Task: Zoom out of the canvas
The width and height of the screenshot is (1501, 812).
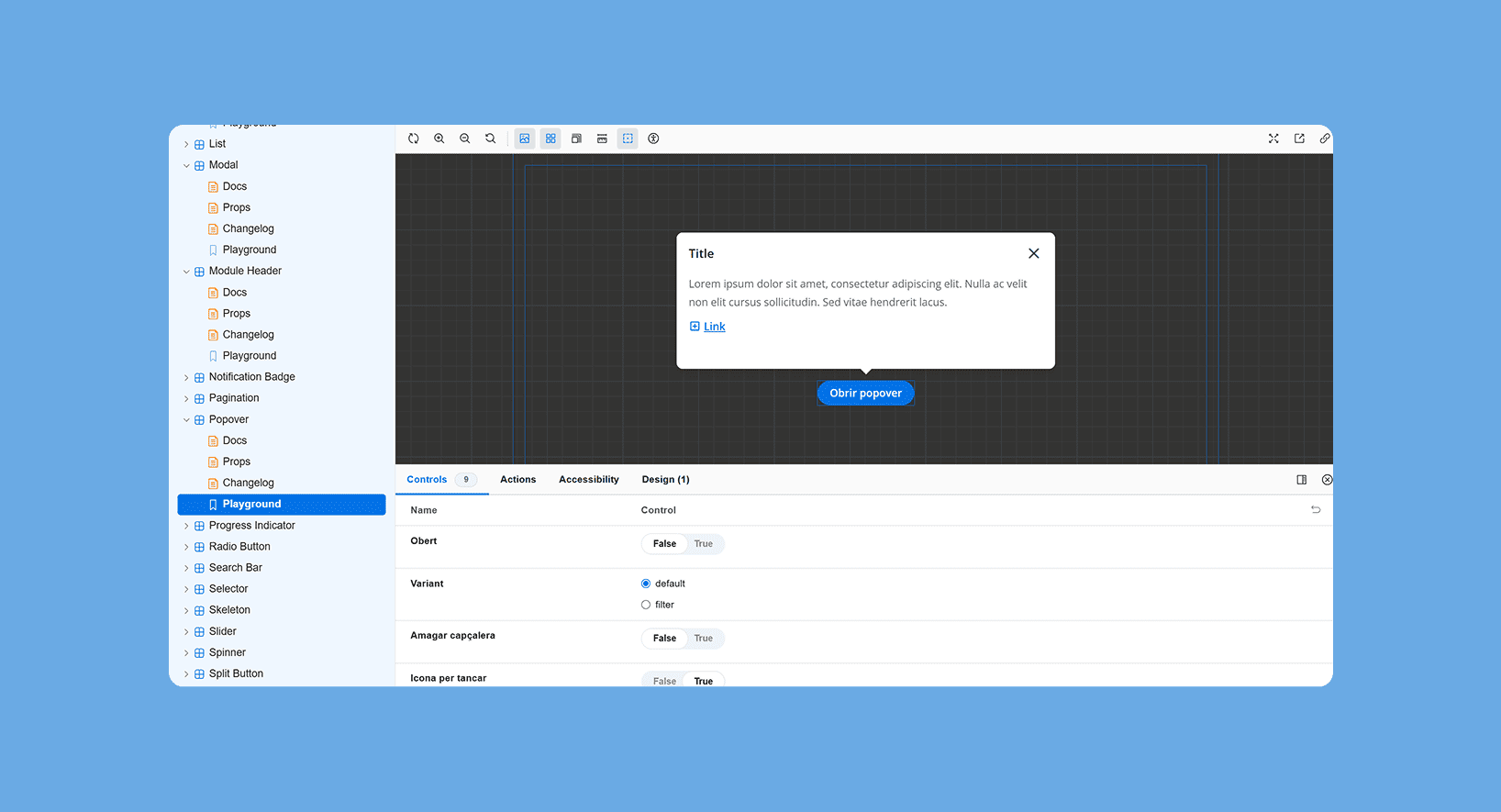Action: point(465,139)
